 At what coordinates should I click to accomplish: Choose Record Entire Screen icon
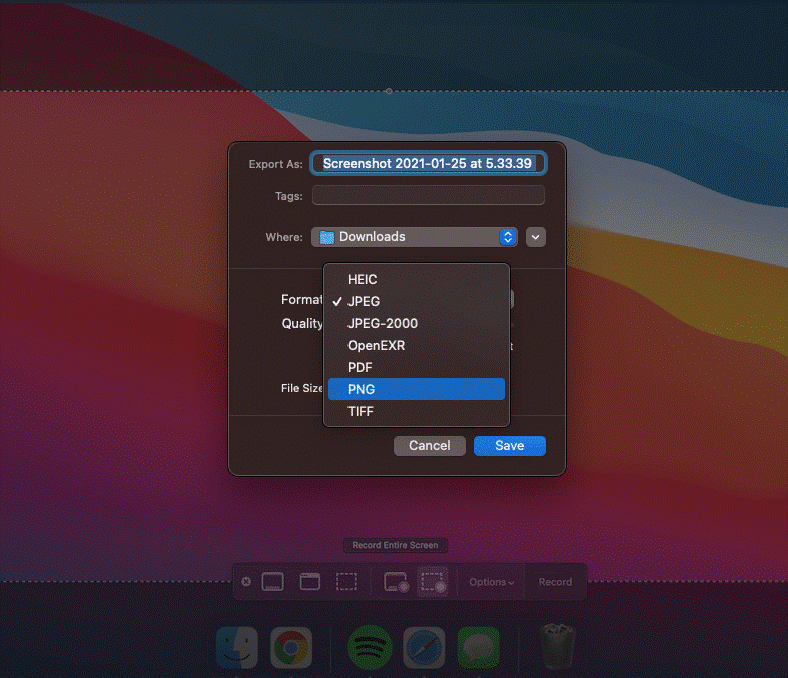tap(396, 582)
